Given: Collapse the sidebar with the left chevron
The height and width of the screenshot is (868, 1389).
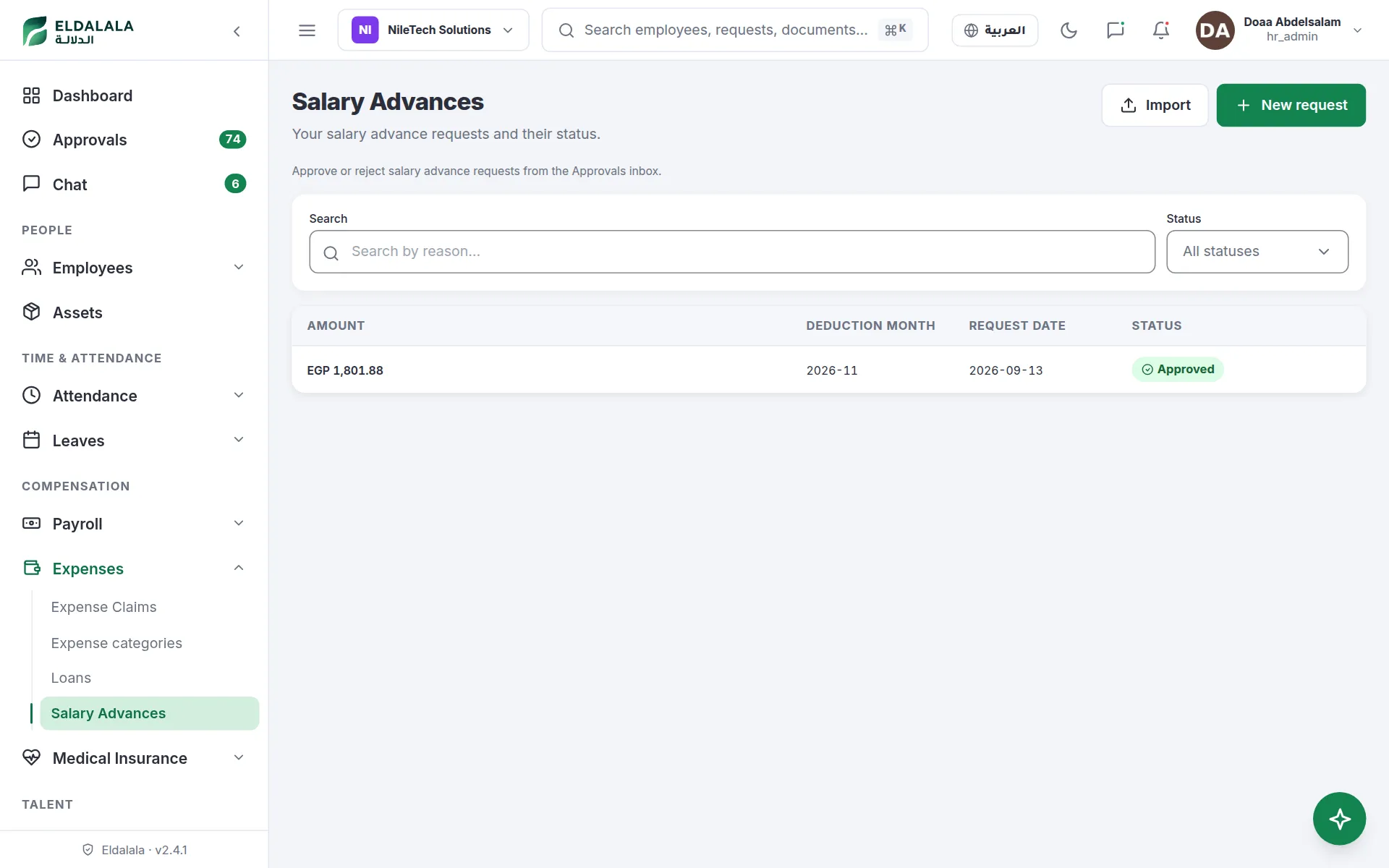Looking at the screenshot, I should point(237,31).
